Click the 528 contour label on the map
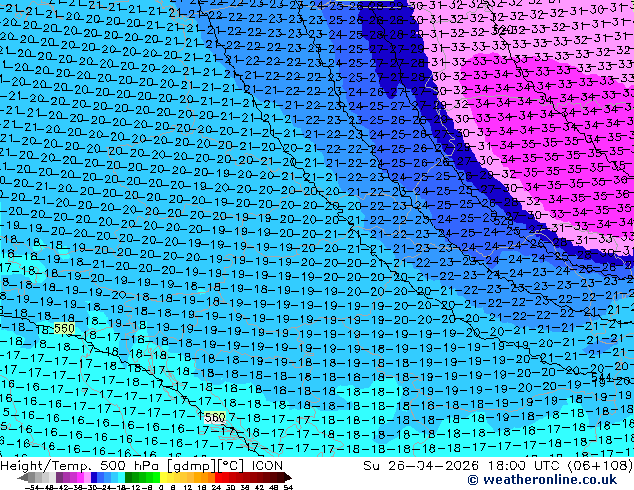Image resolution: width=634 pixels, height=490 pixels. click(x=503, y=221)
